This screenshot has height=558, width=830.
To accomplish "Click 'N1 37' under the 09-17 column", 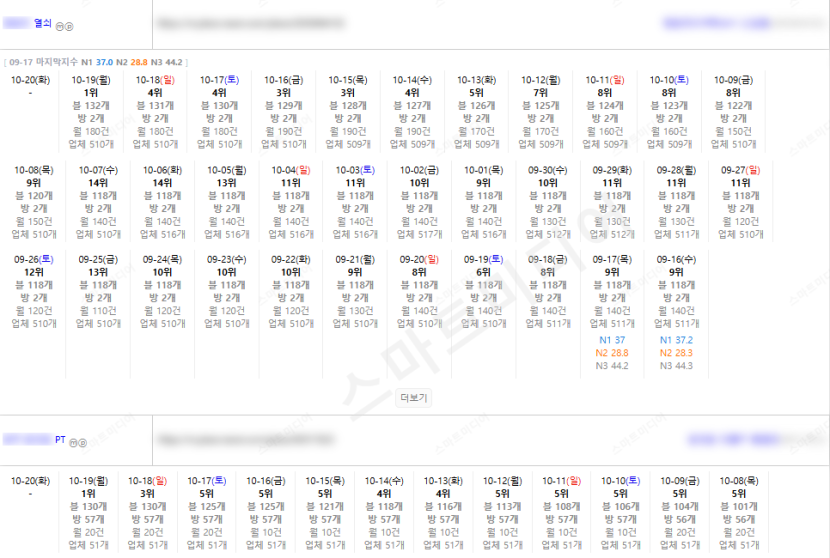I will pos(612,340).
